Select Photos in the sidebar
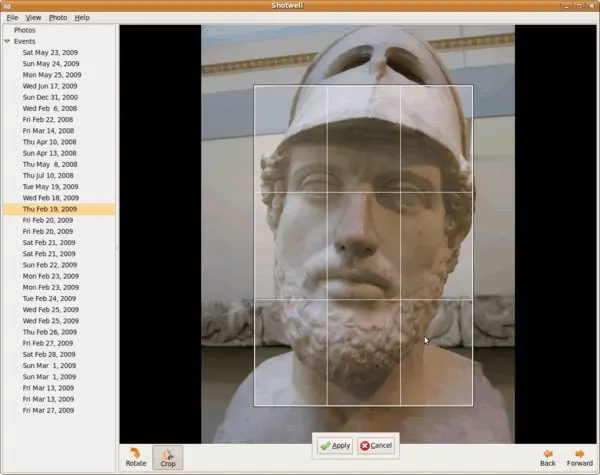600x475 pixels. (x=25, y=30)
